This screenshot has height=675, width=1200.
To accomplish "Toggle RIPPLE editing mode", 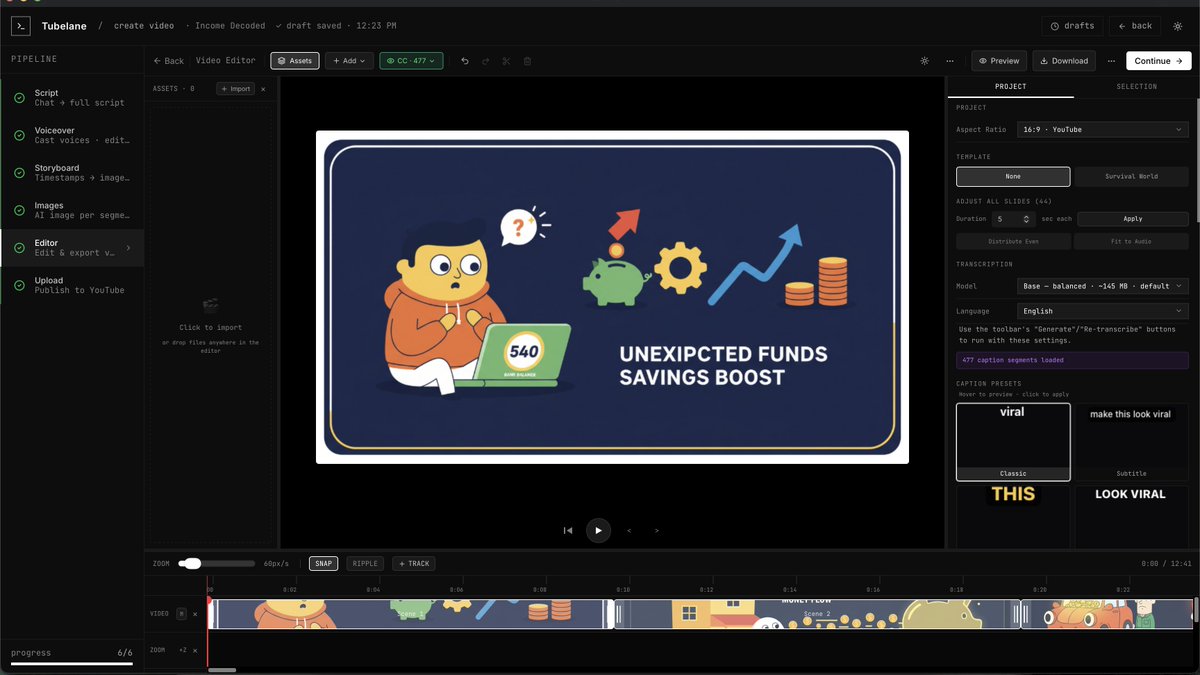I will click(x=366, y=563).
